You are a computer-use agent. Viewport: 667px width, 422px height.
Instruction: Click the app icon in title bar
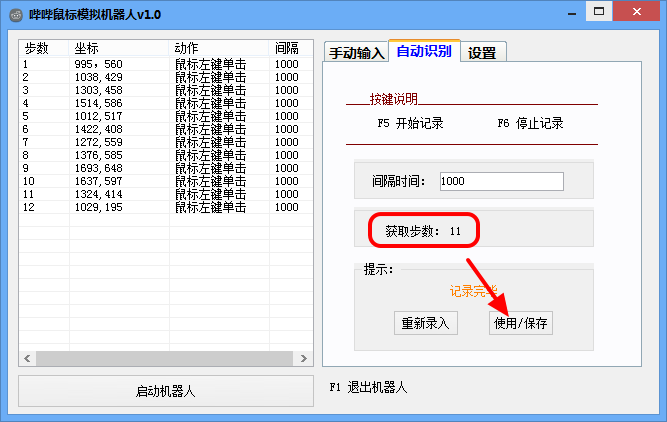click(x=16, y=15)
